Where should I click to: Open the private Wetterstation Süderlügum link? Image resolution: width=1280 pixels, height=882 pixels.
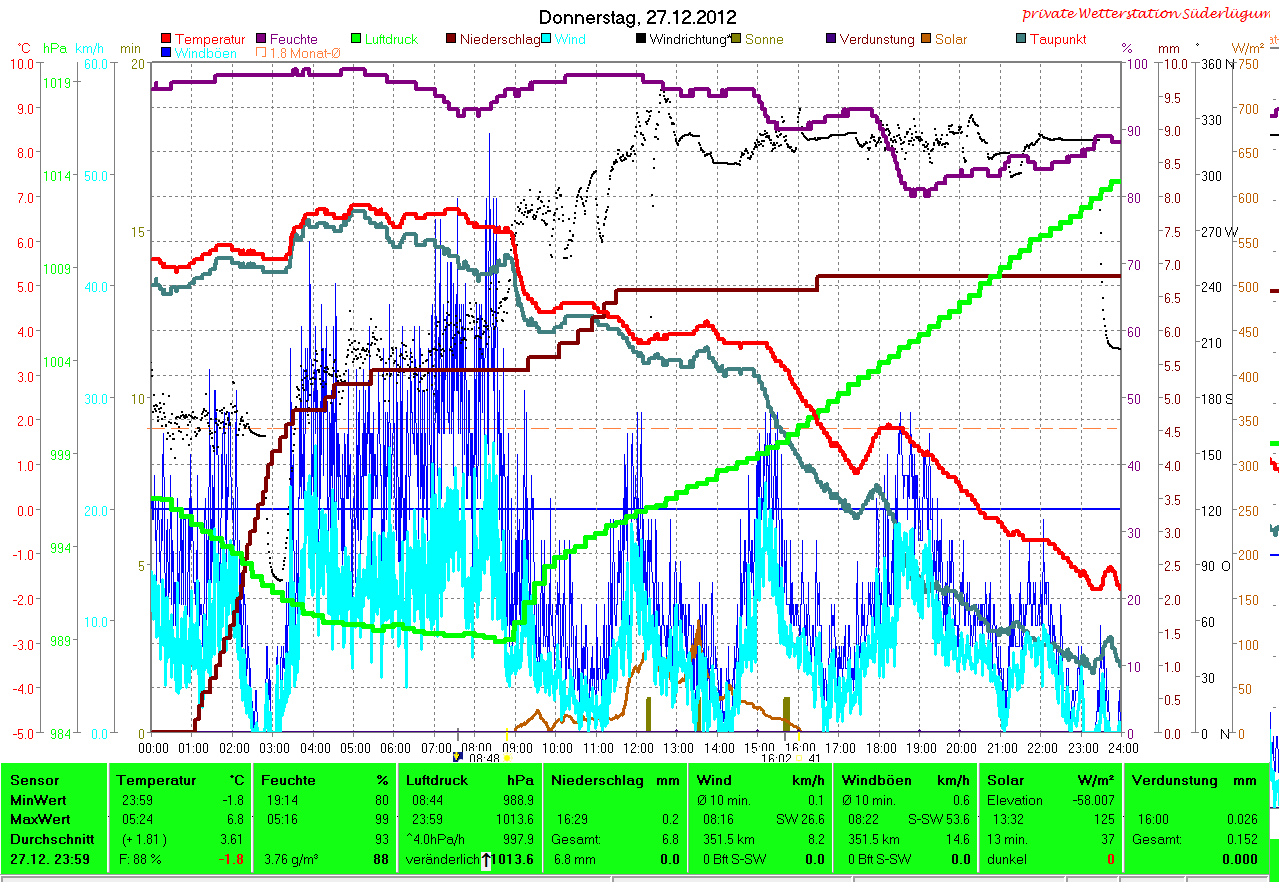[x=1148, y=14]
